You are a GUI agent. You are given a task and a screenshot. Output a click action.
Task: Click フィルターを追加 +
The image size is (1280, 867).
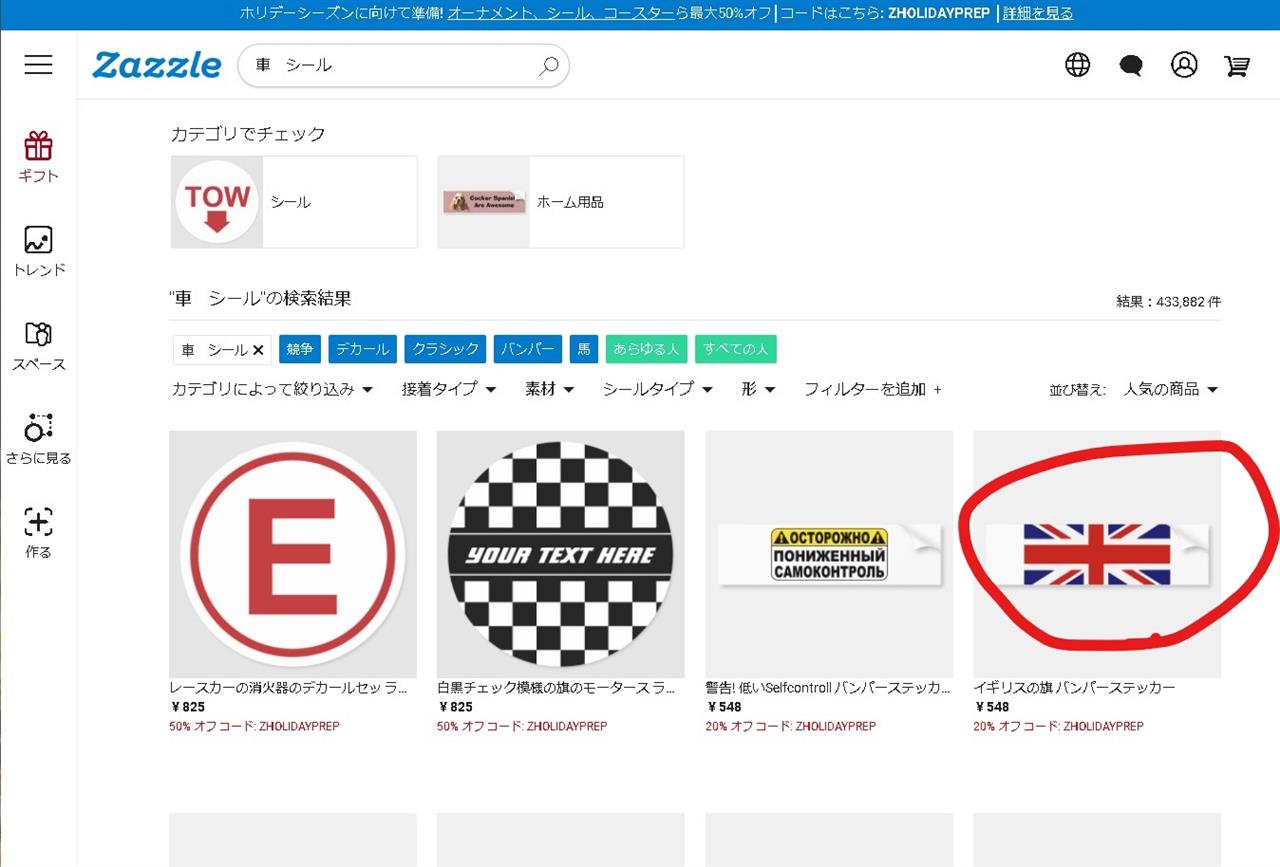(873, 389)
